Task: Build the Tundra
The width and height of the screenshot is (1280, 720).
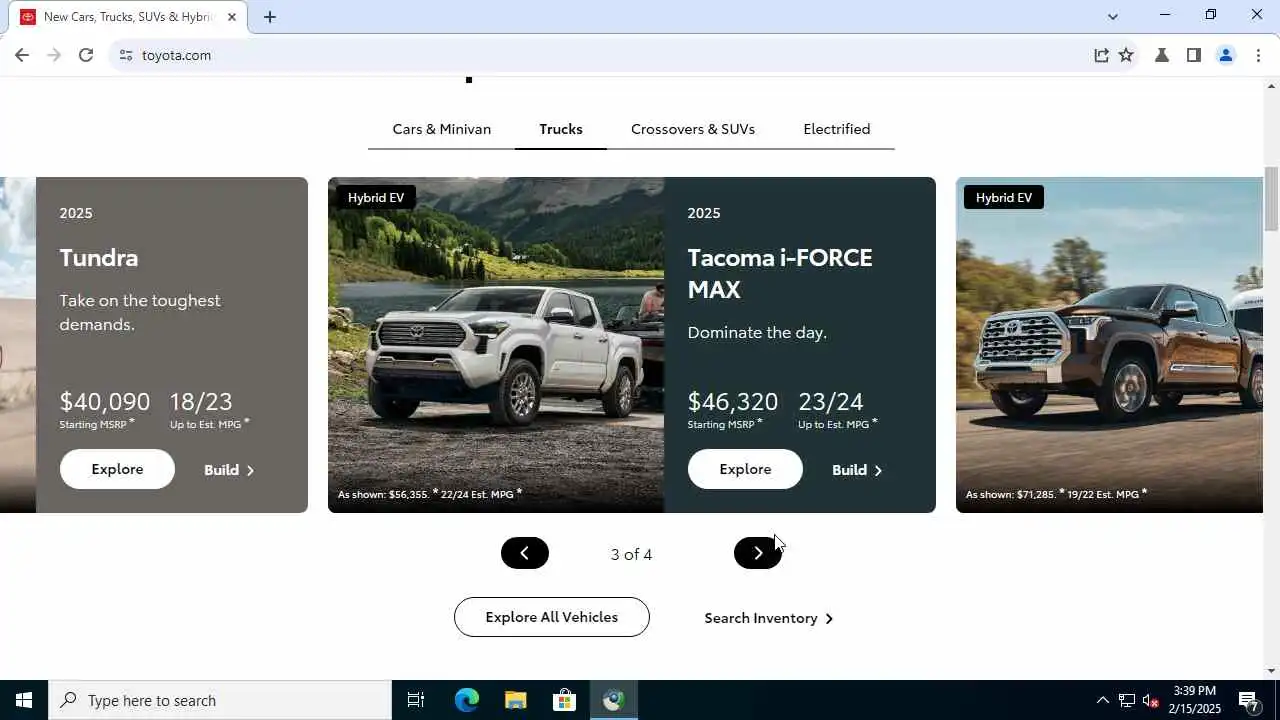Action: coord(229,470)
